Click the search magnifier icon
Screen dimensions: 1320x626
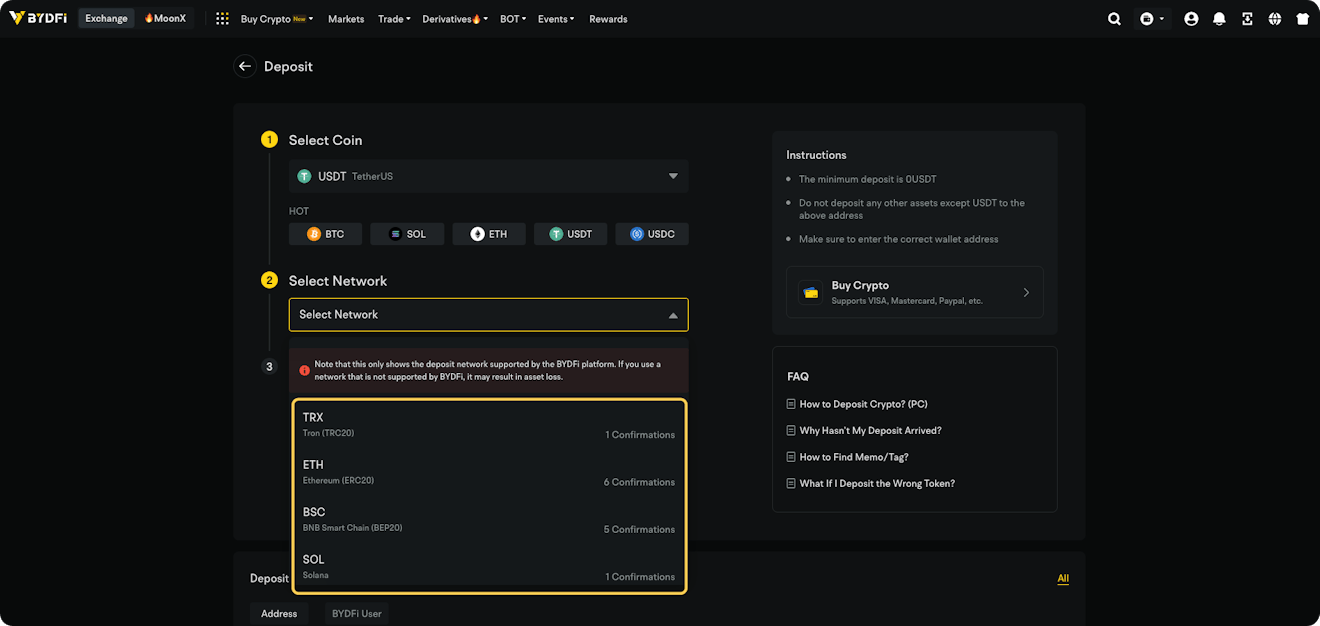(1114, 19)
